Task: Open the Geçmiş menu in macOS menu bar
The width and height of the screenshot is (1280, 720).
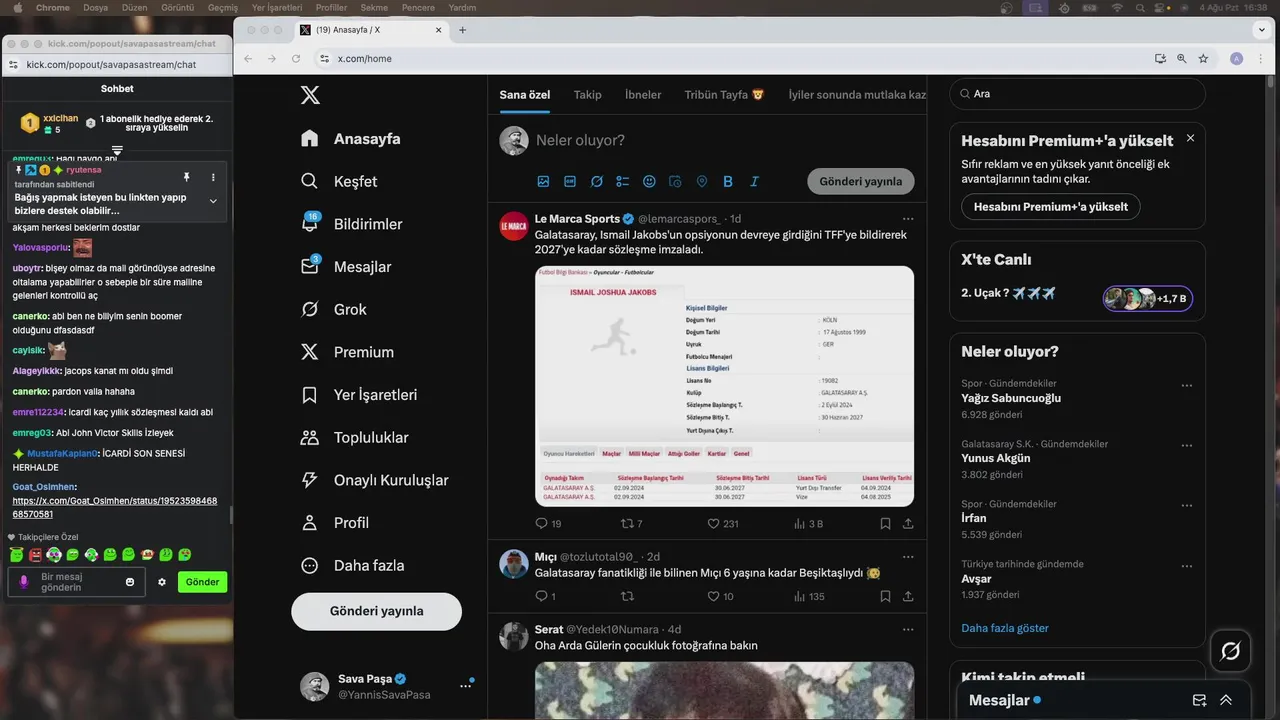Action: (x=222, y=7)
